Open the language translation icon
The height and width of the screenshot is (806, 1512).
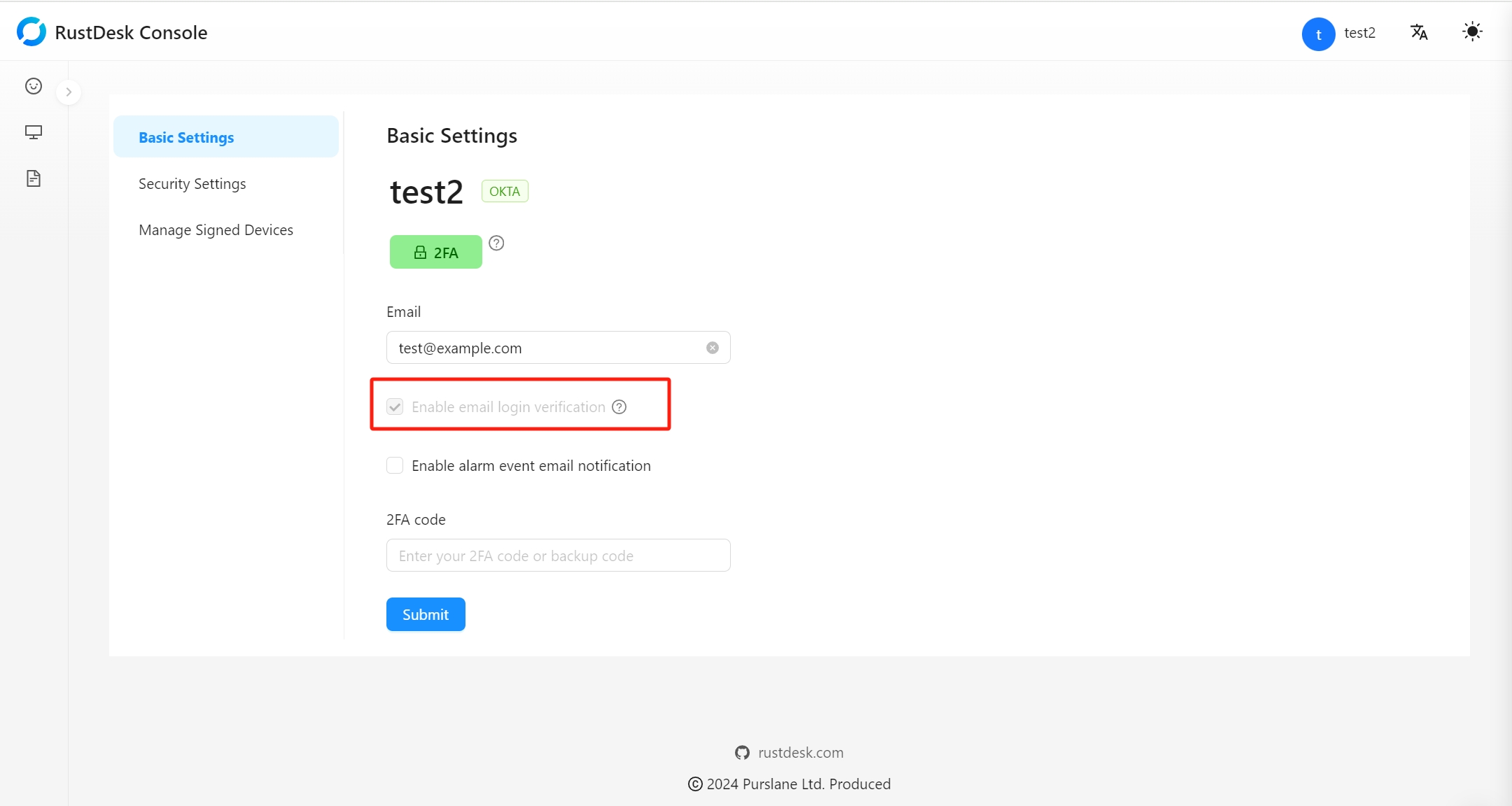pos(1419,32)
